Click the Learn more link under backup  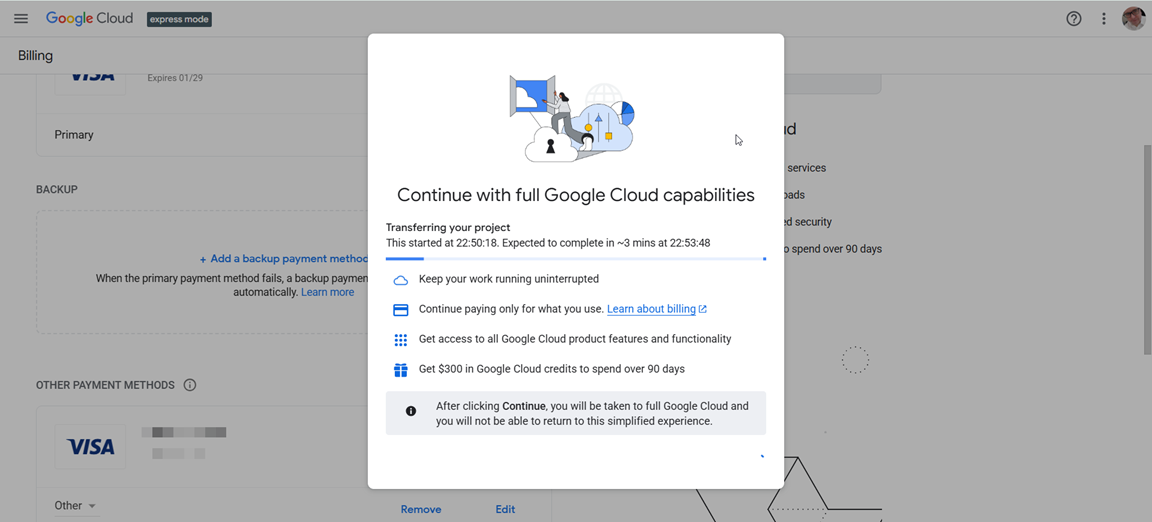click(x=328, y=292)
